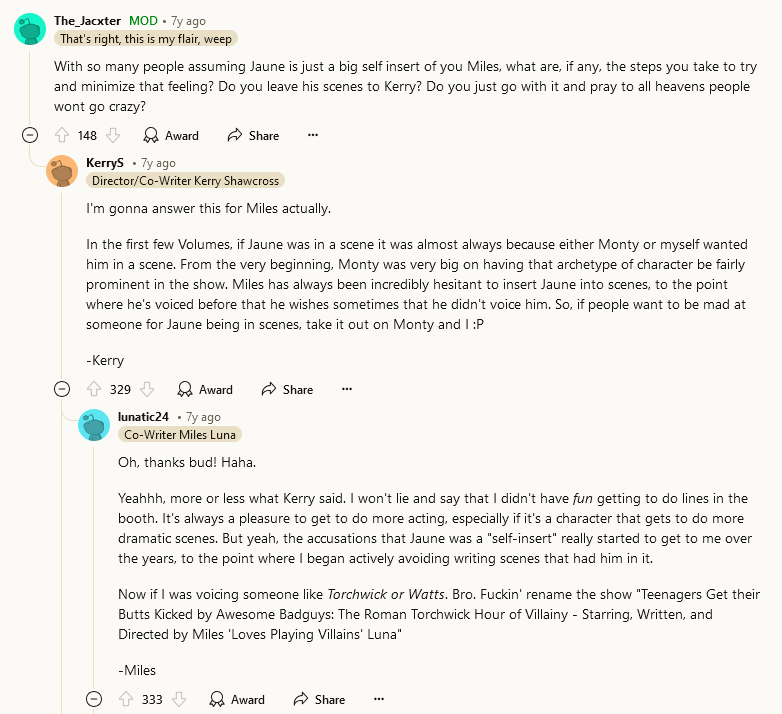Downvote lunatic24's reply

pos(179,699)
